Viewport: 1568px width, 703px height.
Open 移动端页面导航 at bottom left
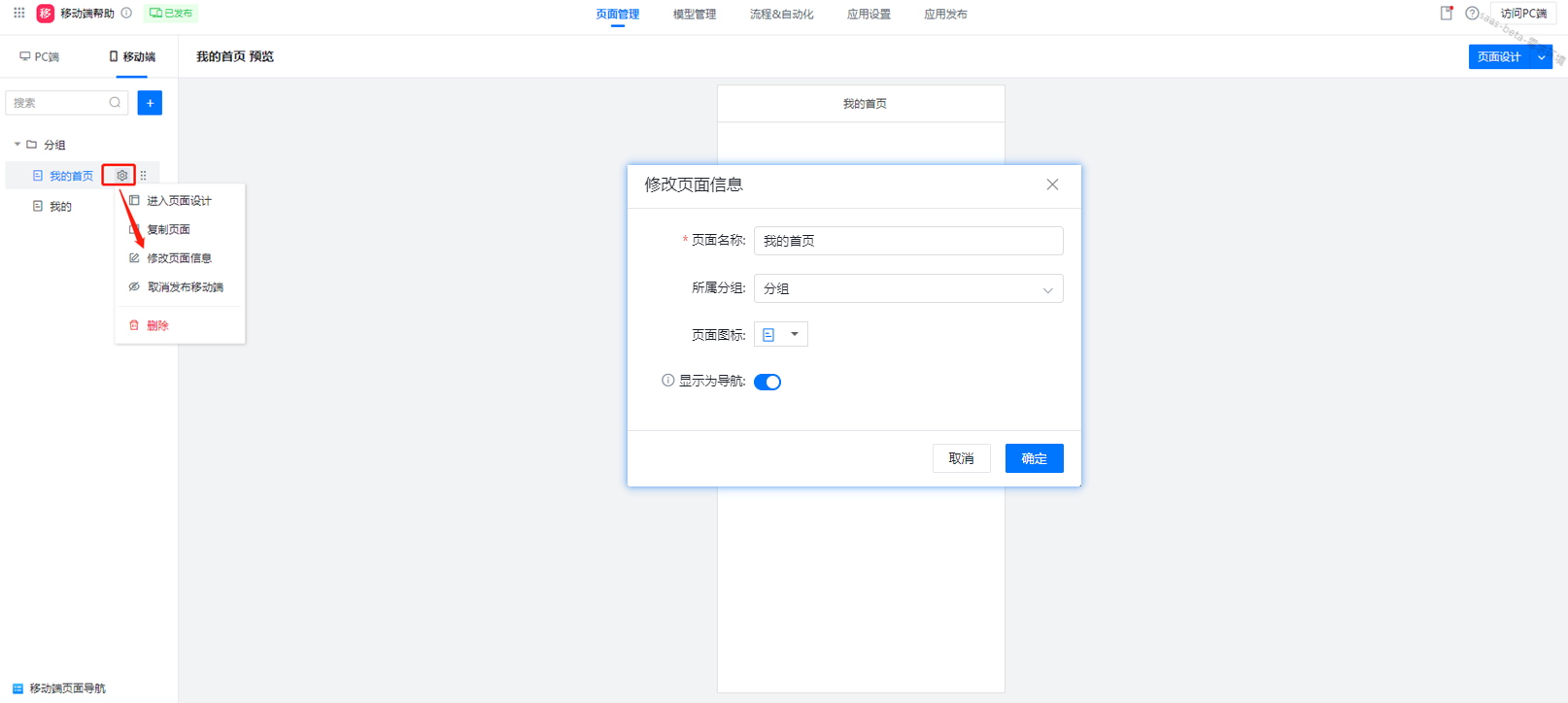pyautogui.click(x=59, y=688)
